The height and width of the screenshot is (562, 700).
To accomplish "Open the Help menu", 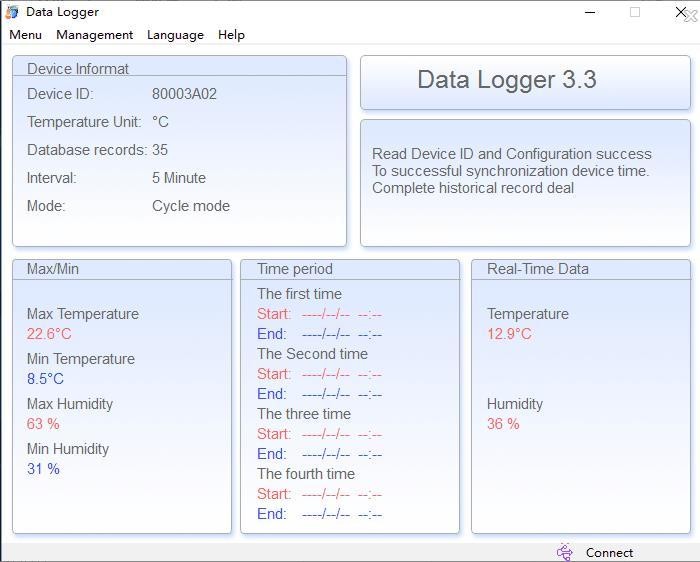I will click(231, 34).
